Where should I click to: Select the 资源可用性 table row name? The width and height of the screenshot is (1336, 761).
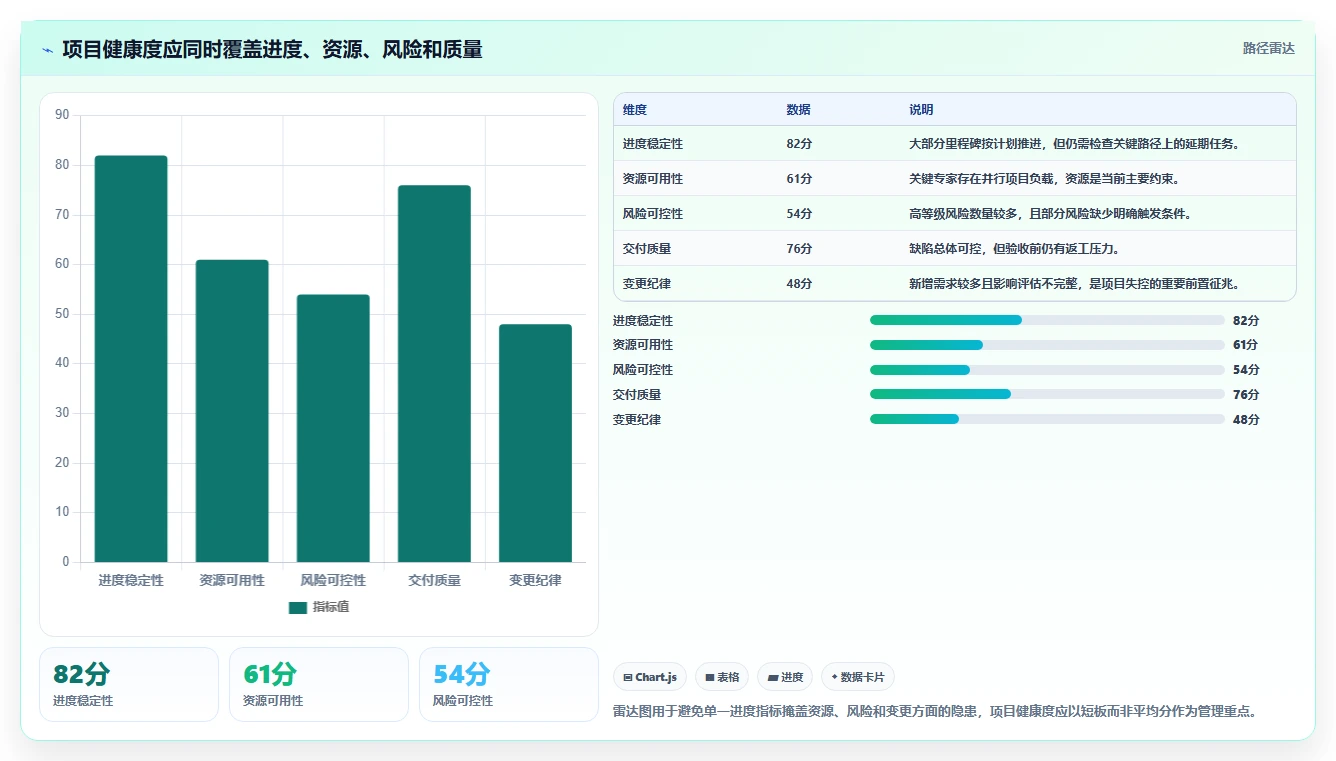tap(653, 179)
